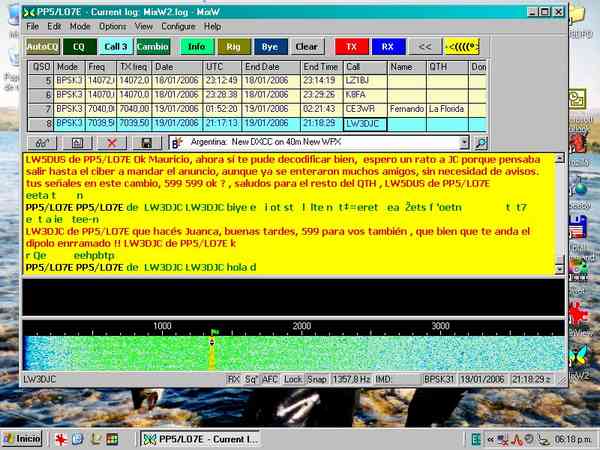The image size is (600, 450).
Task: Delete QSO with the red X icon
Action: [112, 143]
